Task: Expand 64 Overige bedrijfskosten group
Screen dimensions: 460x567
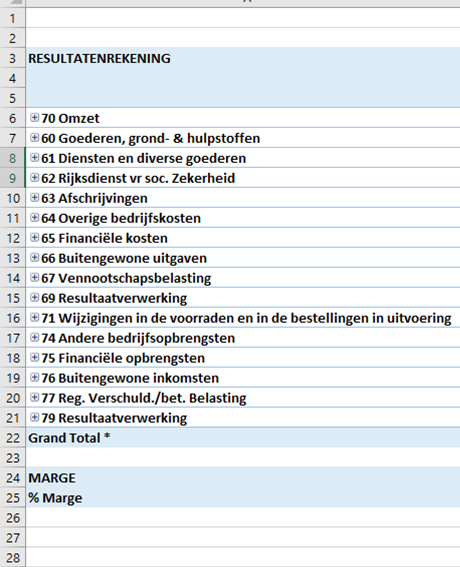Action: pos(34,218)
